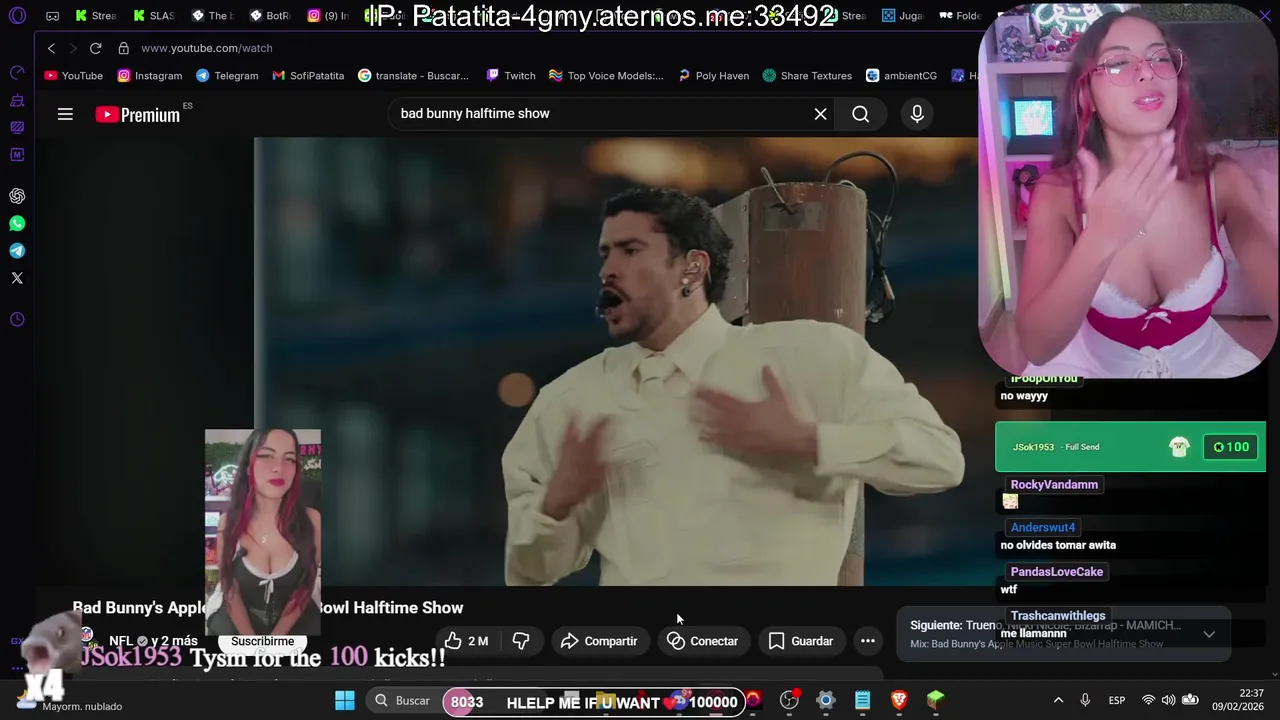This screenshot has height=720, width=1280.
Task: Click the Conectar button
Action: (702, 641)
